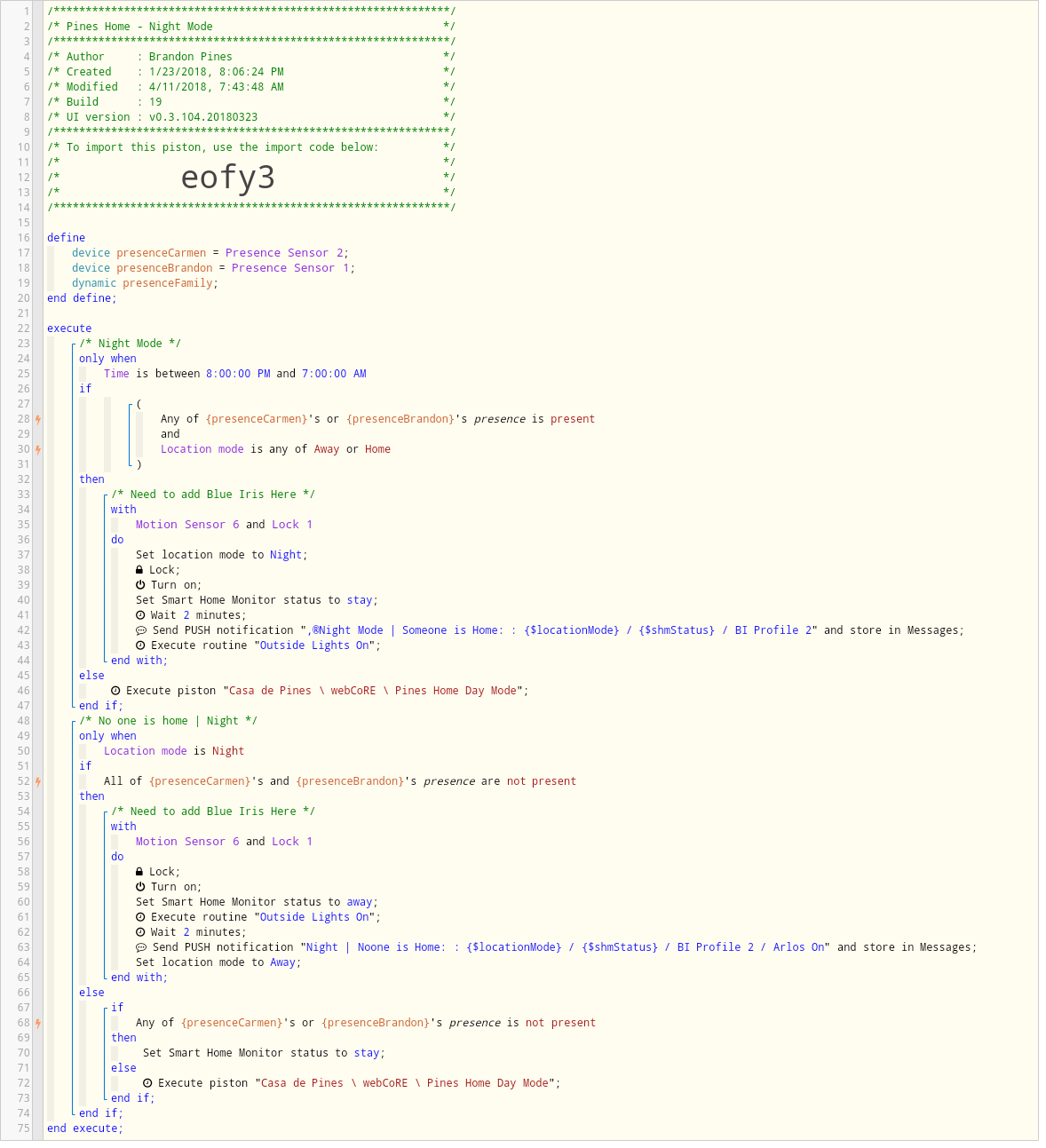This screenshot has height=1148, width=1046.
Task: Click the Night value on line 37
Action: (x=286, y=555)
